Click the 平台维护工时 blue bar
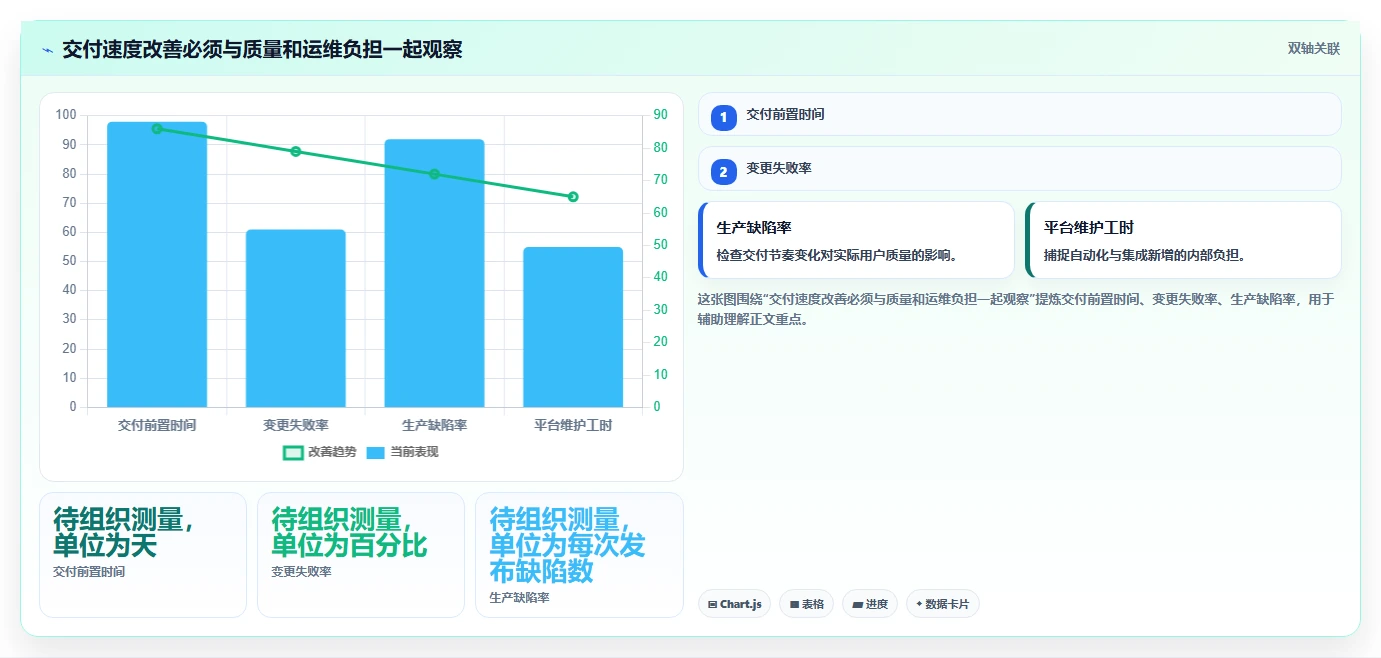The height and width of the screenshot is (658, 1381). pos(573,327)
